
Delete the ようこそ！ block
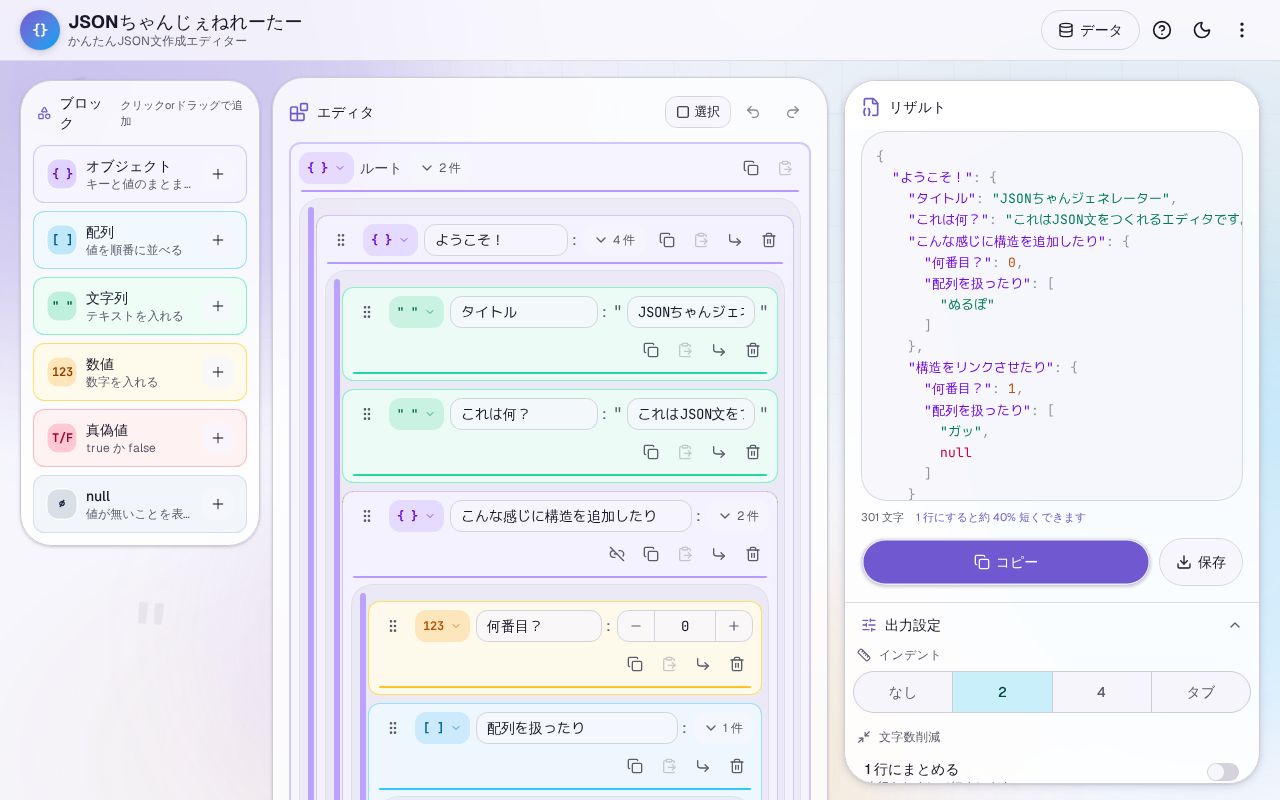[x=769, y=240]
